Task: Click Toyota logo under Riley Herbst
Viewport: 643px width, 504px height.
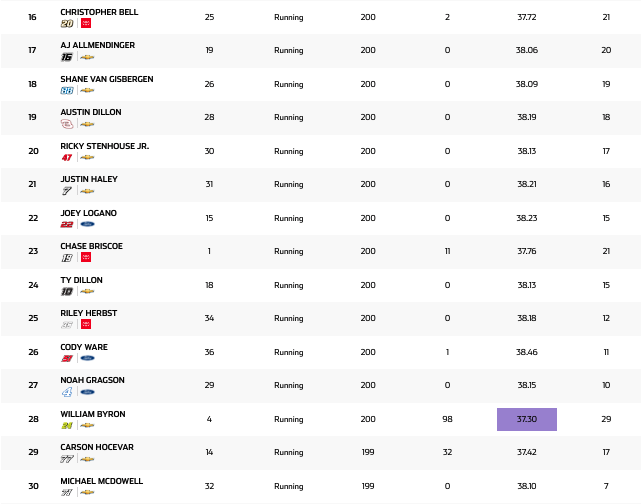Action: click(x=86, y=324)
